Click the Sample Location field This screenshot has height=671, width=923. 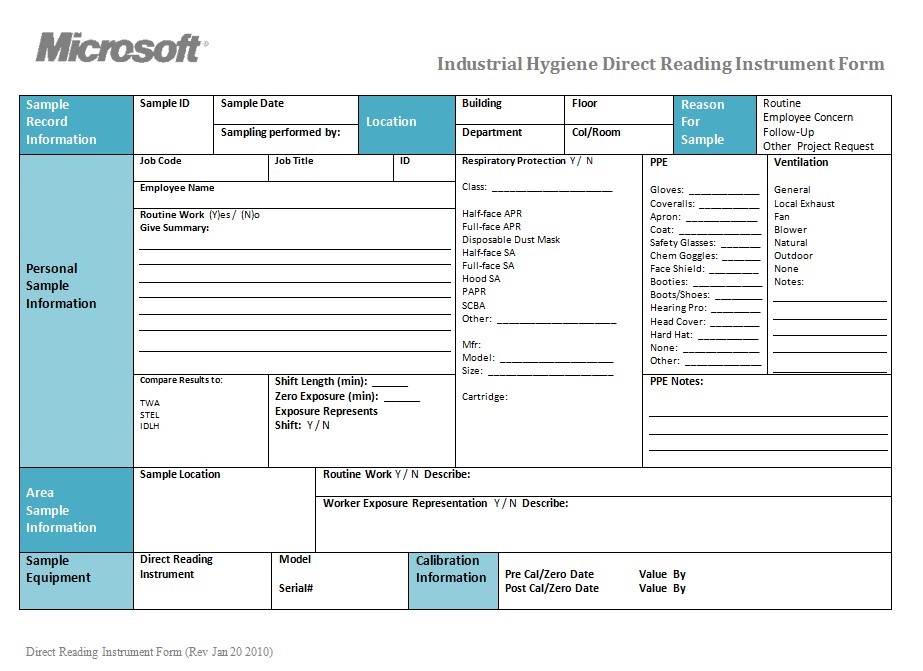pyautogui.click(x=224, y=512)
